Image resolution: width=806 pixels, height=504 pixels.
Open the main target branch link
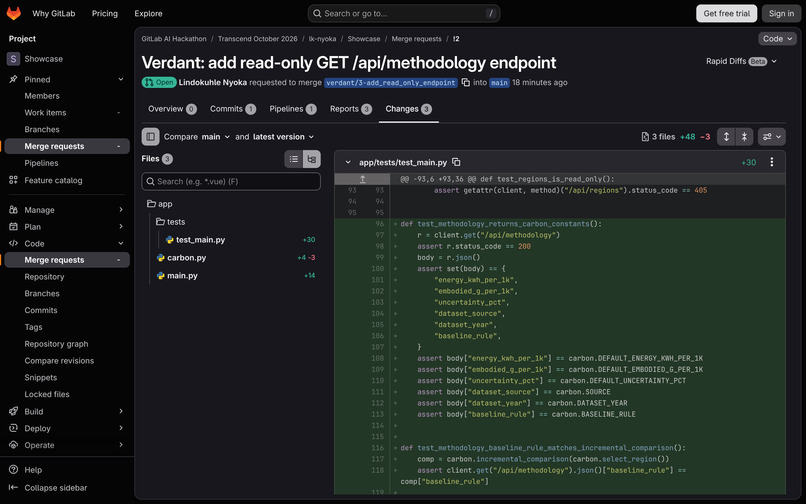point(499,83)
